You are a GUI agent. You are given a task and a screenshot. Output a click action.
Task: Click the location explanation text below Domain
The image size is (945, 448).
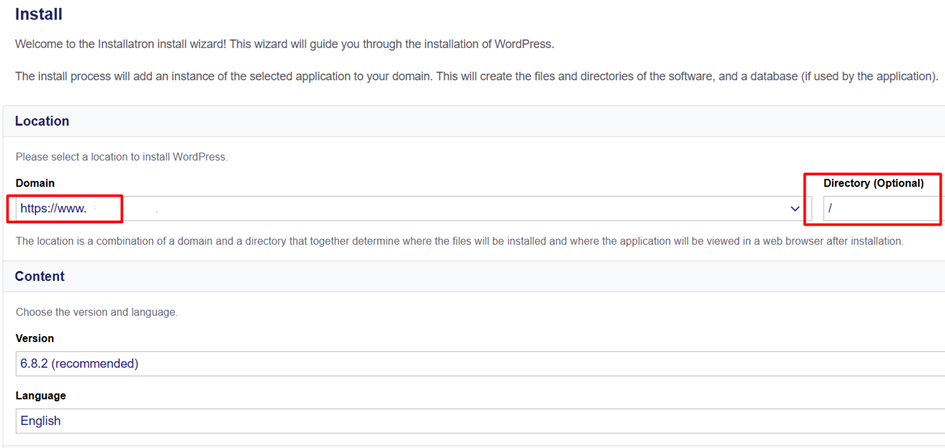coord(459,241)
